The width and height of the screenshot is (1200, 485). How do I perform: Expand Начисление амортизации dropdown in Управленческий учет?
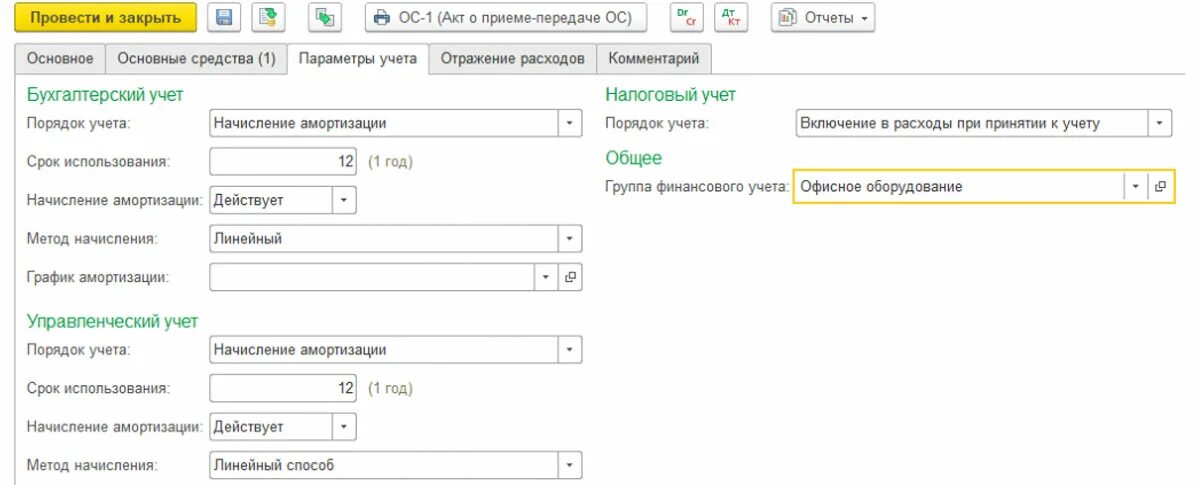tap(343, 427)
